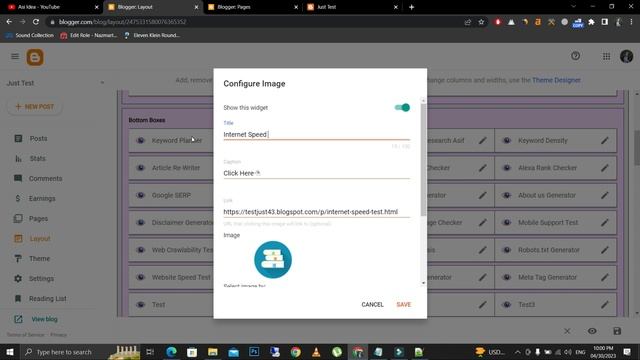
Task: Open Microsoft Edge from taskbar
Action: tap(171, 352)
